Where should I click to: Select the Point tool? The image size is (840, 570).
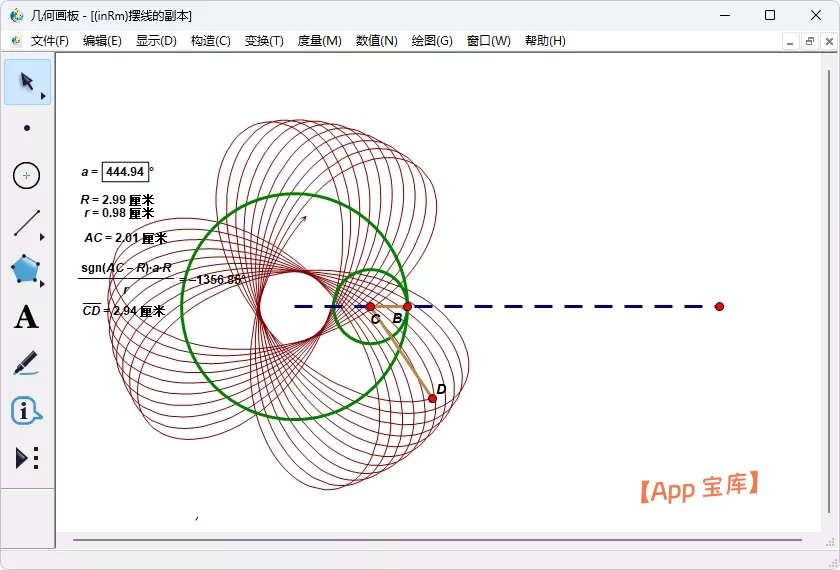[x=27, y=128]
